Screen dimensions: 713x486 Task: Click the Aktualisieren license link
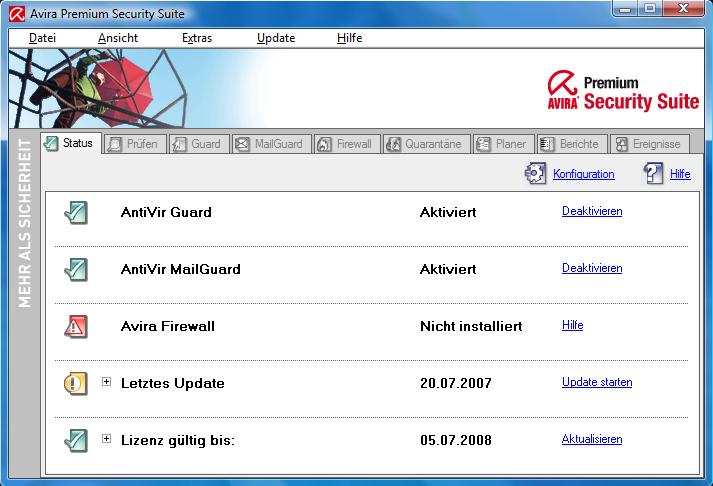[x=592, y=439]
